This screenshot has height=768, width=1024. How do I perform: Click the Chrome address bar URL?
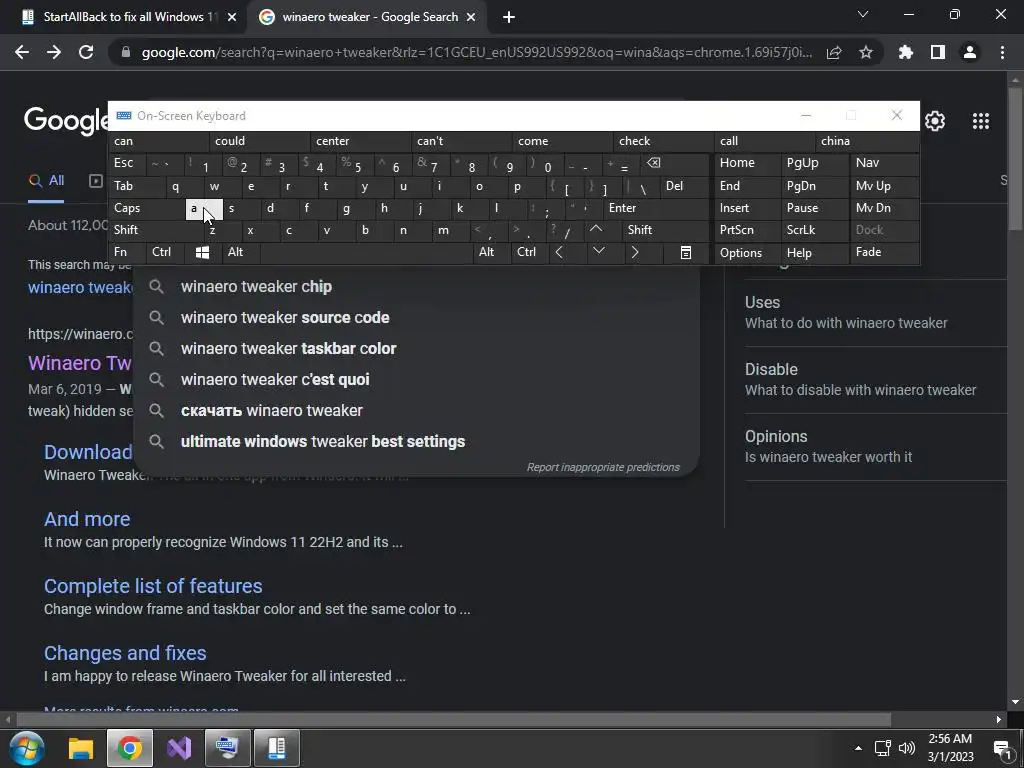coord(477,52)
